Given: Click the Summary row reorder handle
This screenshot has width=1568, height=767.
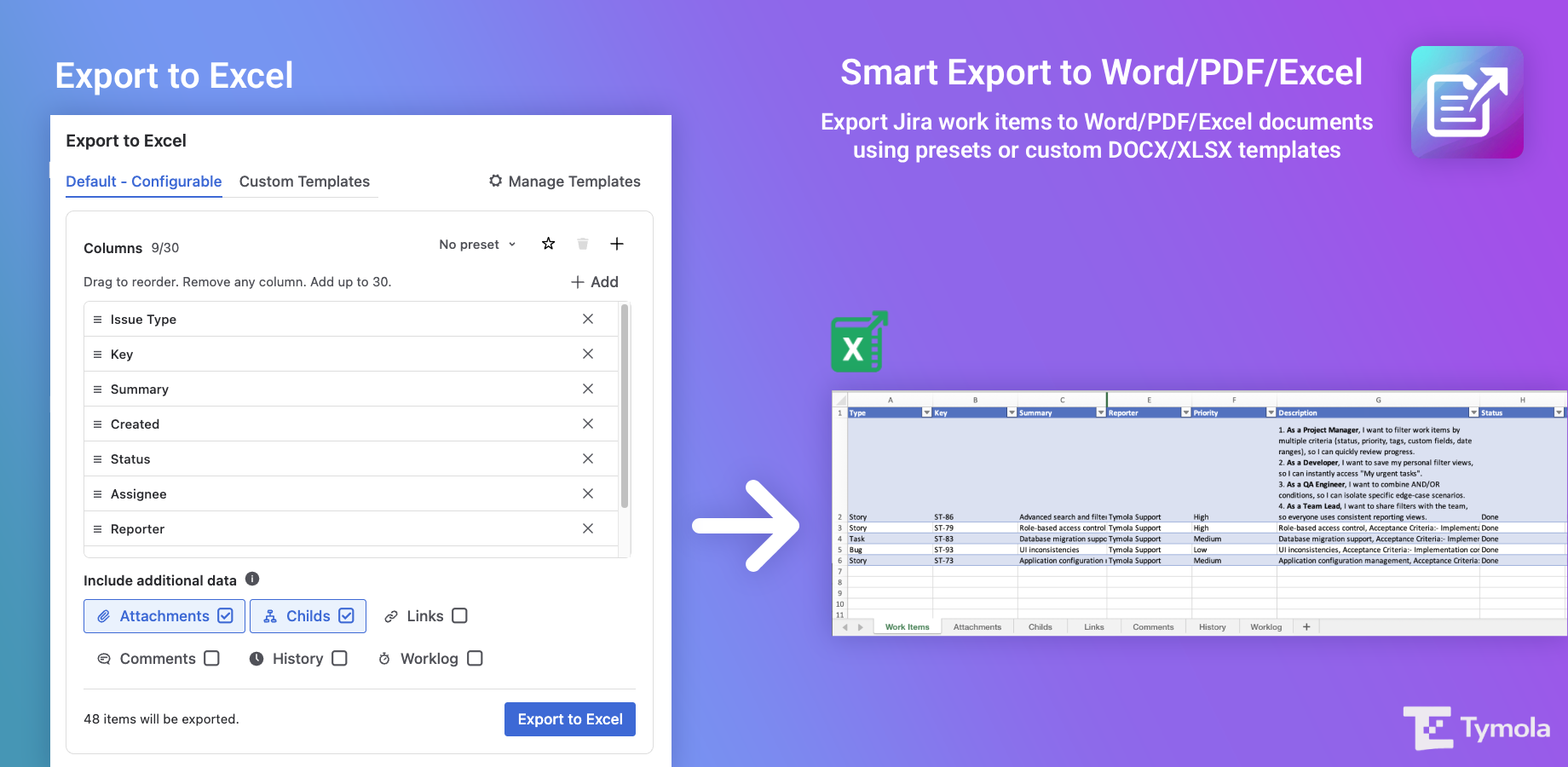Looking at the screenshot, I should (x=97, y=389).
